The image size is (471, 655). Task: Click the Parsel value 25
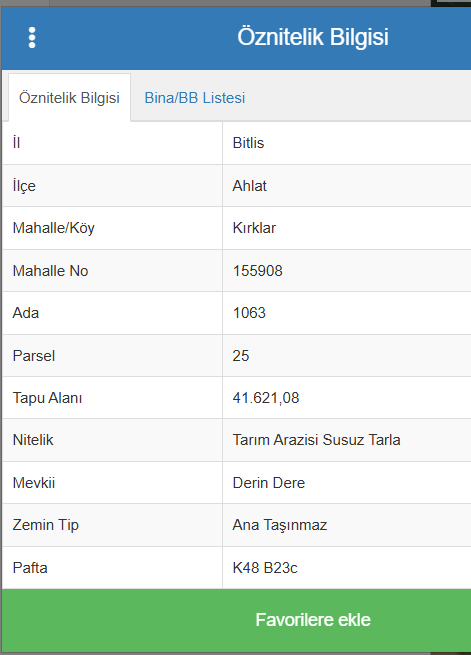(241, 356)
